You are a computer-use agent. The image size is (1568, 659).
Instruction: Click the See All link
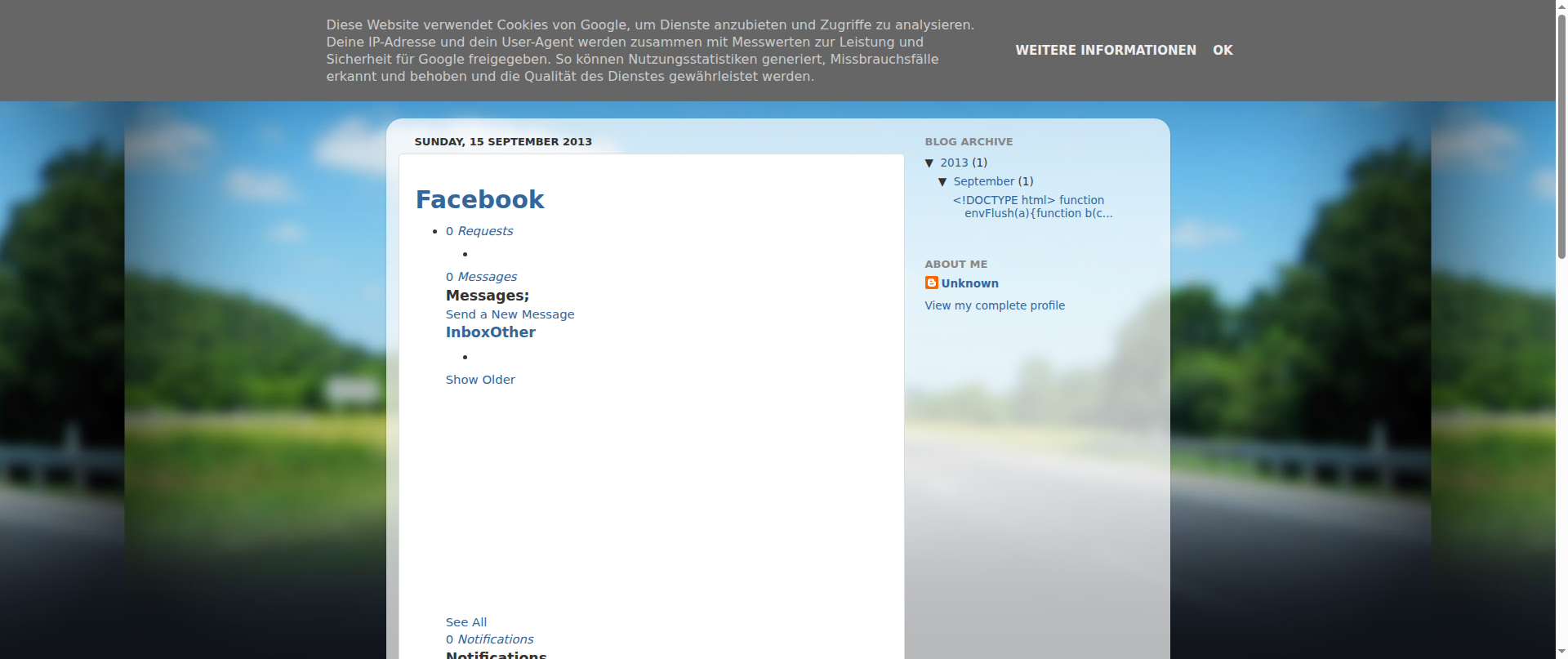coord(466,622)
